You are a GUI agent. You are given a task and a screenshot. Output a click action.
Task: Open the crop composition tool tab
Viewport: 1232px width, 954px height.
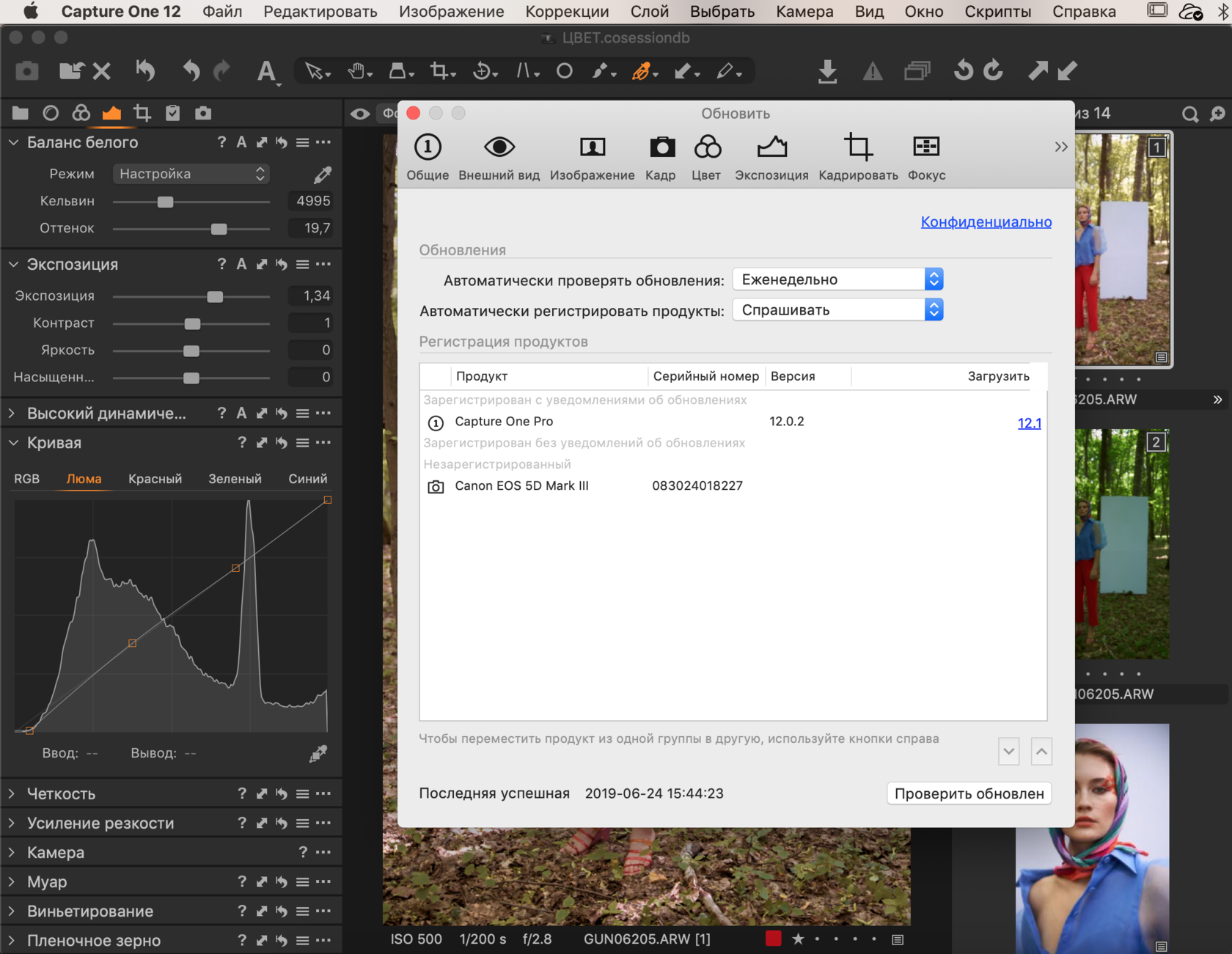click(142, 113)
